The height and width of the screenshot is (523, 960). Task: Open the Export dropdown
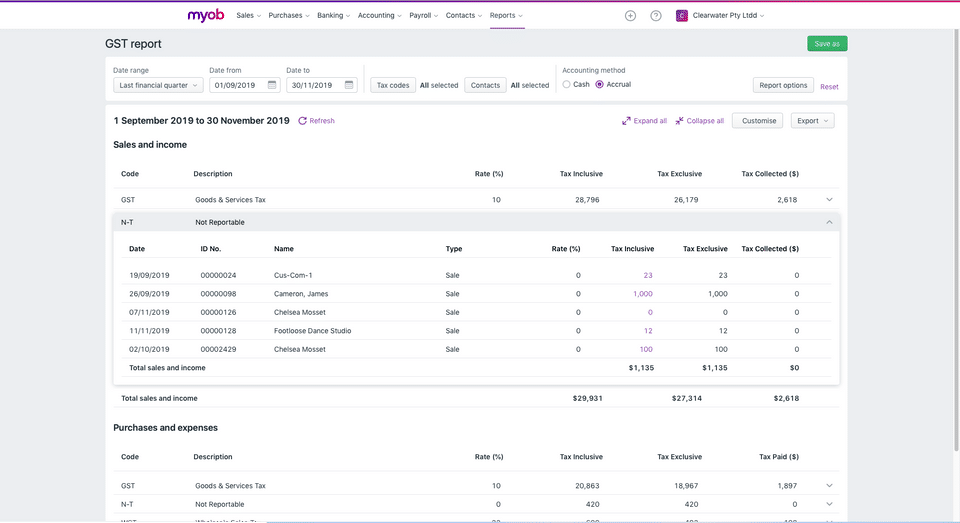812,121
